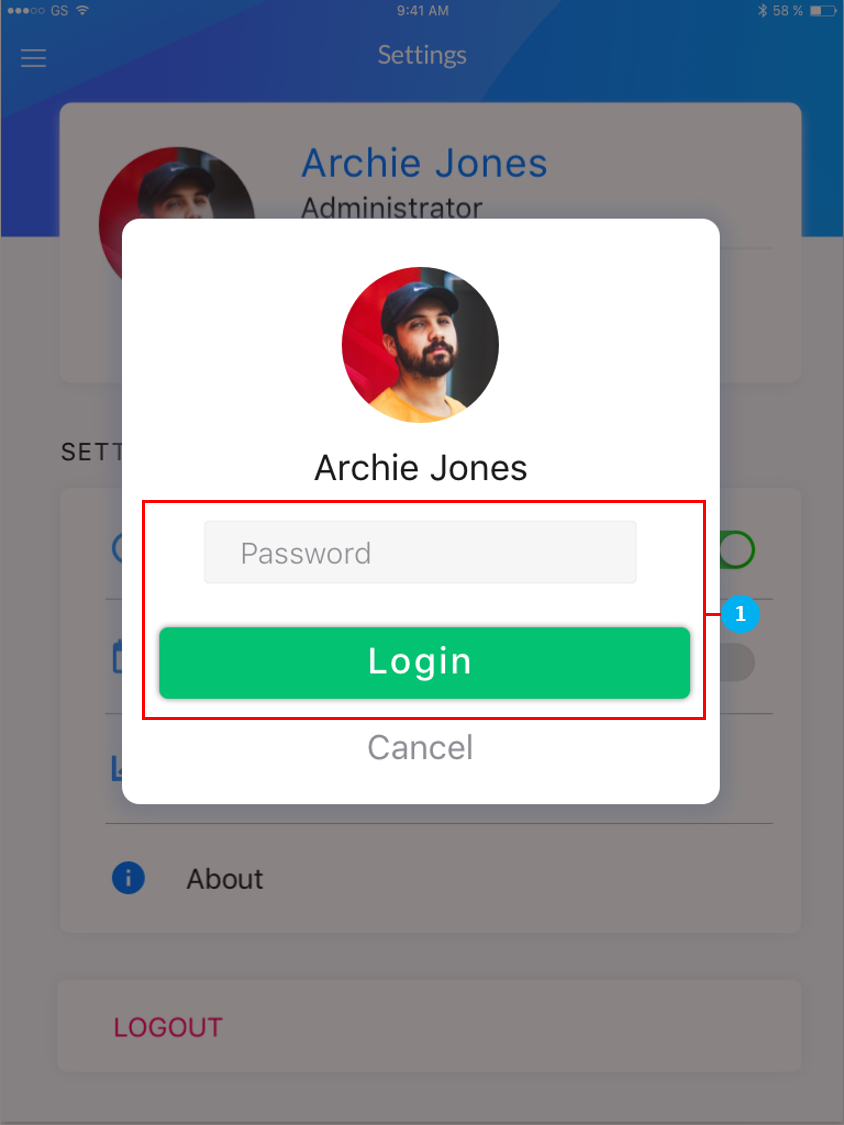Focus the Password input field
844x1125 pixels.
tap(420, 552)
